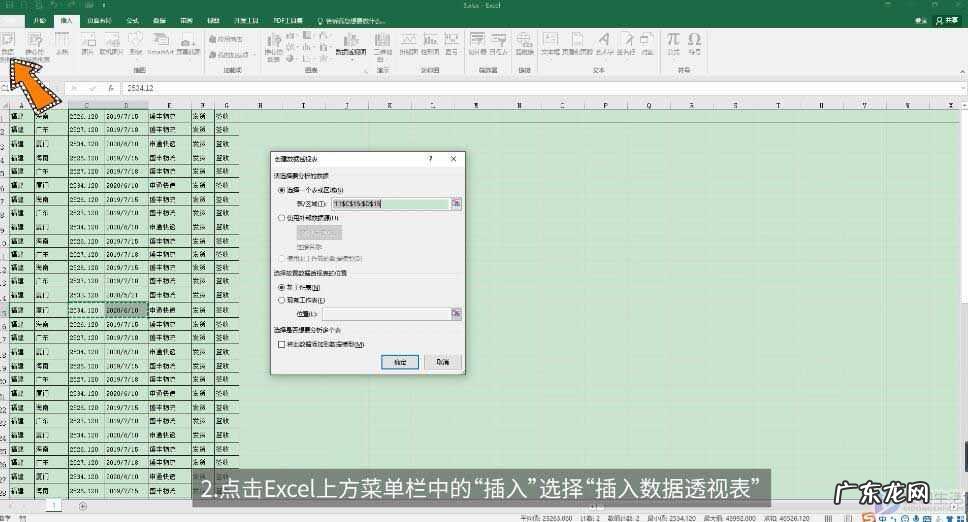The image size is (968, 522).
Task: Click the Symbol omega icon
Action: pyautogui.click(x=695, y=44)
